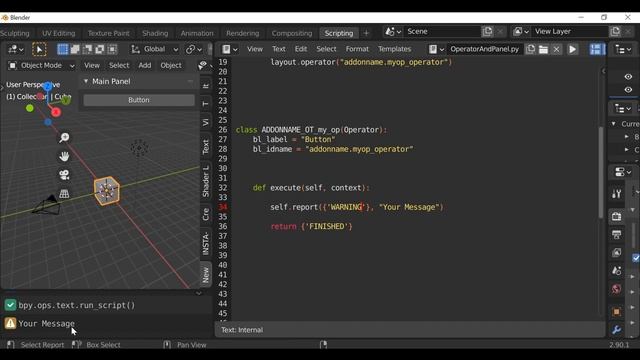Click new view layer icon beside View Layer
The height and width of the screenshot is (360, 640).
(615, 31)
